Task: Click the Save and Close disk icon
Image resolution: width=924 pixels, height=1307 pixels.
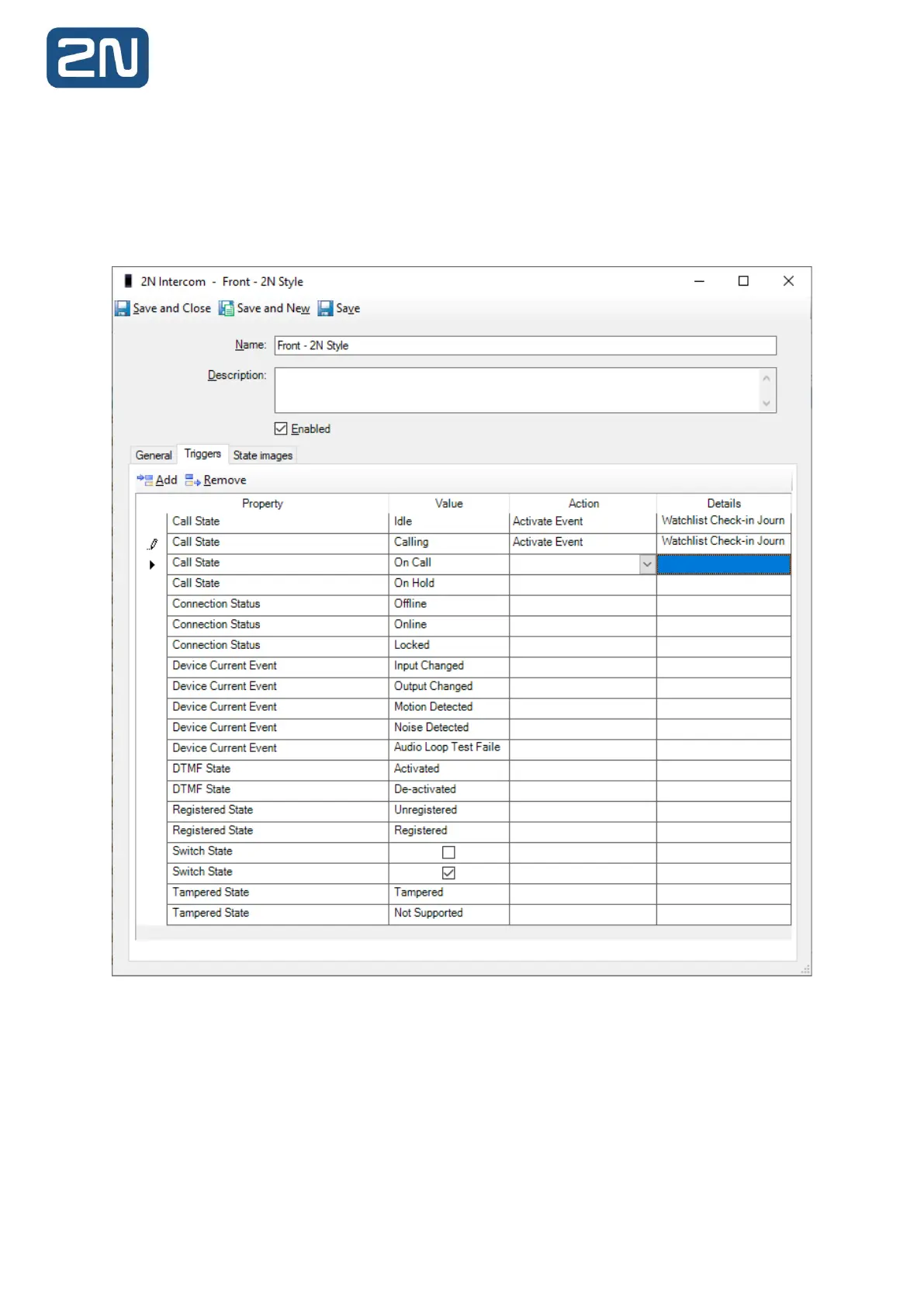Action: 123,309
